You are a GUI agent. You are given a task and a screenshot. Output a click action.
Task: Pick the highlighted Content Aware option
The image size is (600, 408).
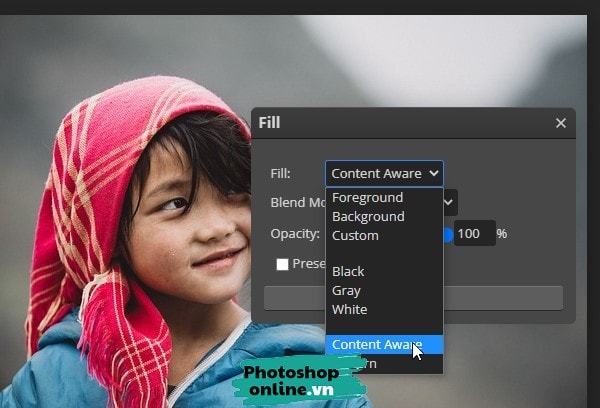375,345
